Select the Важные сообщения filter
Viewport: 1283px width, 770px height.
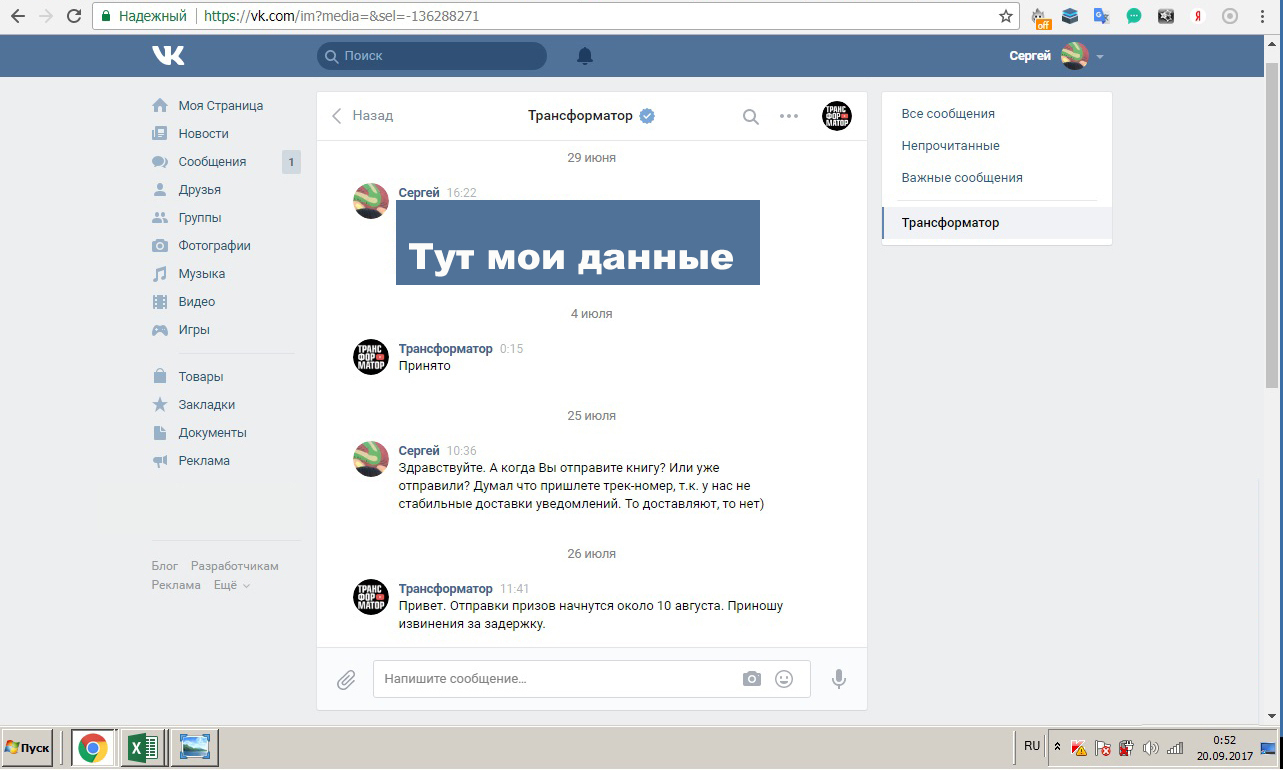click(x=961, y=178)
